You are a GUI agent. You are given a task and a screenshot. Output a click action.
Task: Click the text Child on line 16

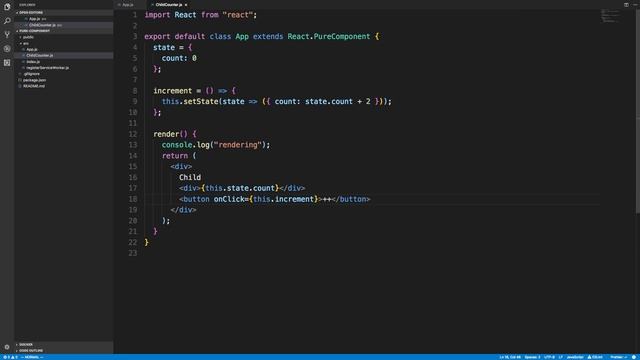pos(190,178)
